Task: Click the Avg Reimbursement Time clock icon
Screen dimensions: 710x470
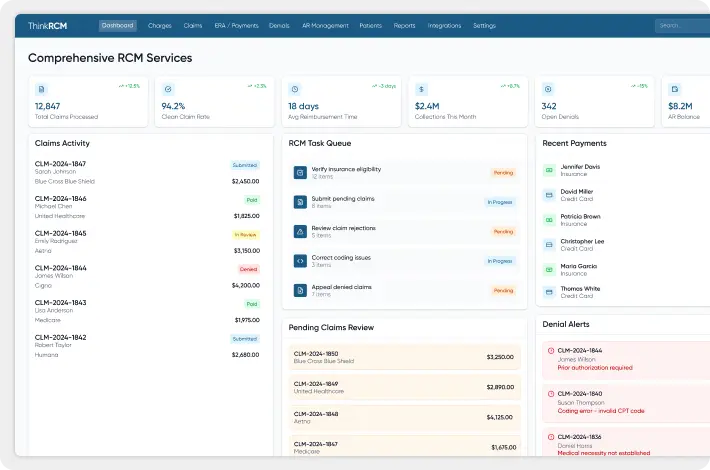Action: [295, 89]
